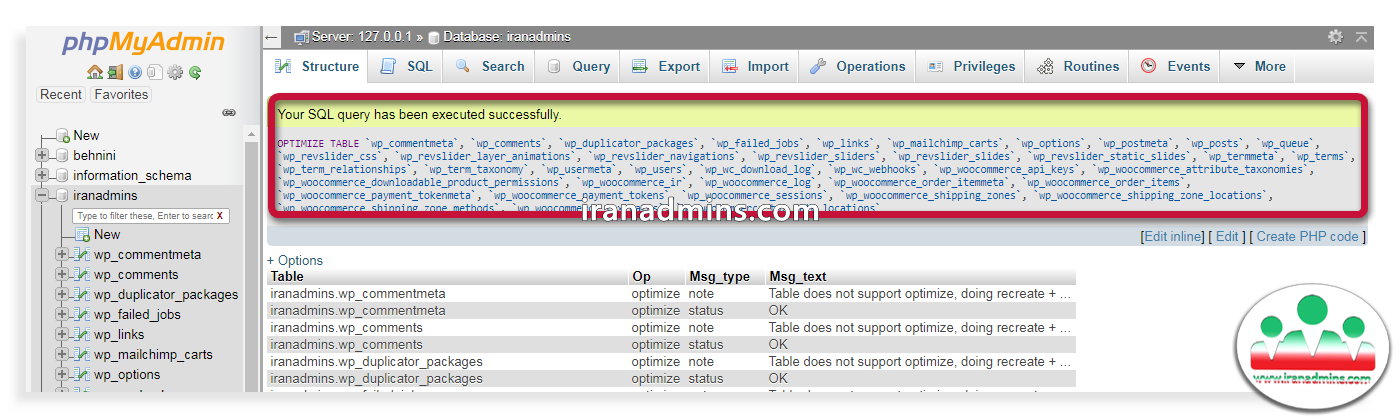1400x418 pixels.
Task: Expand the information_schema database node
Action: (43, 176)
